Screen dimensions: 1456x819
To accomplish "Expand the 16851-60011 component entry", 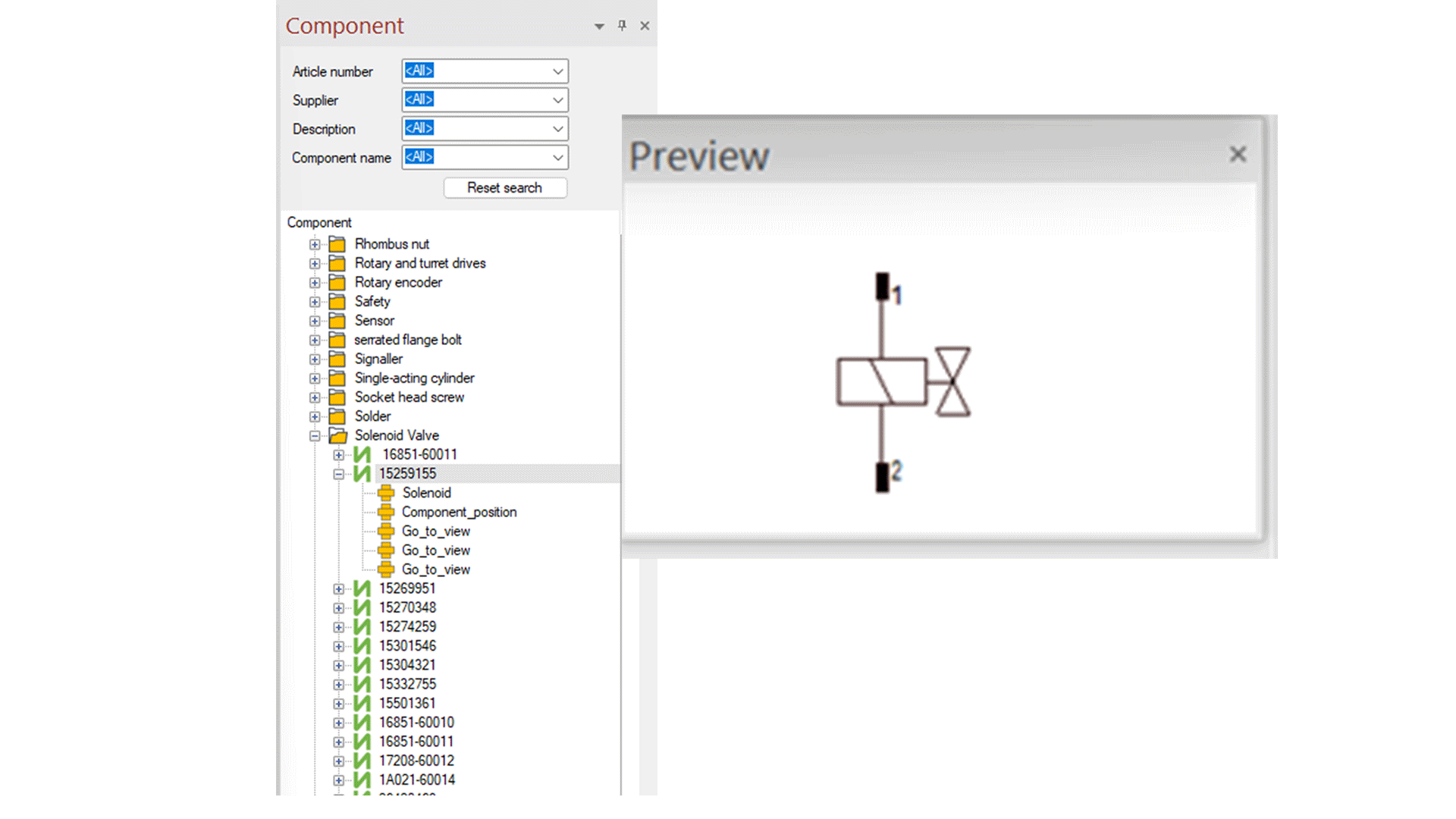I will pyautogui.click(x=338, y=454).
